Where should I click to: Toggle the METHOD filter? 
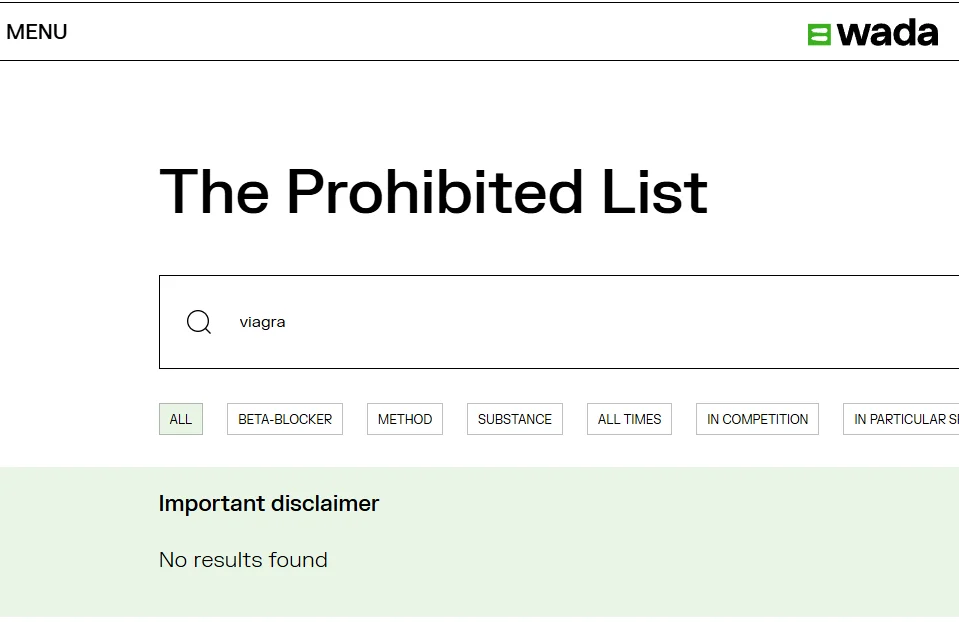pos(405,419)
